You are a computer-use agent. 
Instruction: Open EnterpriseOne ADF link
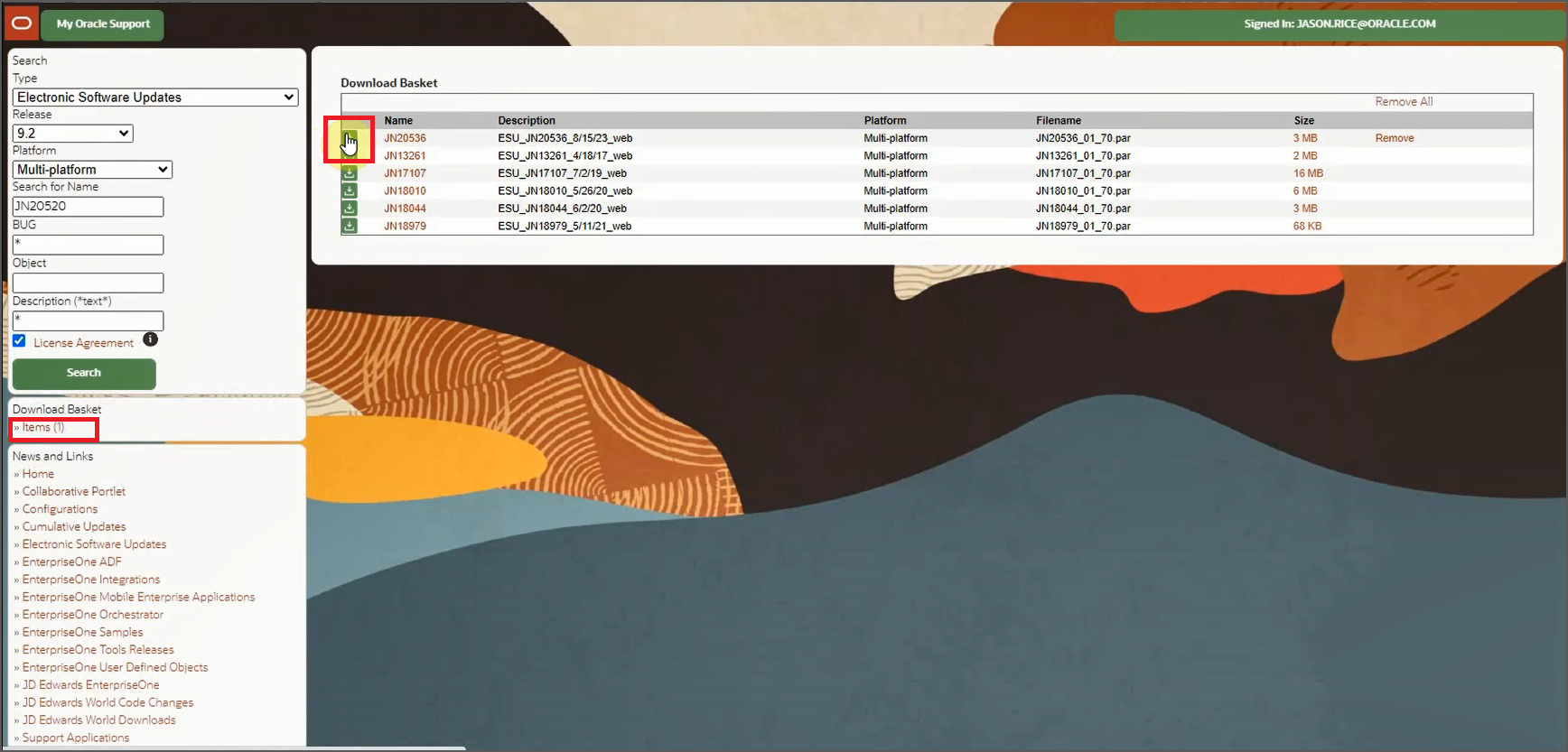point(71,562)
